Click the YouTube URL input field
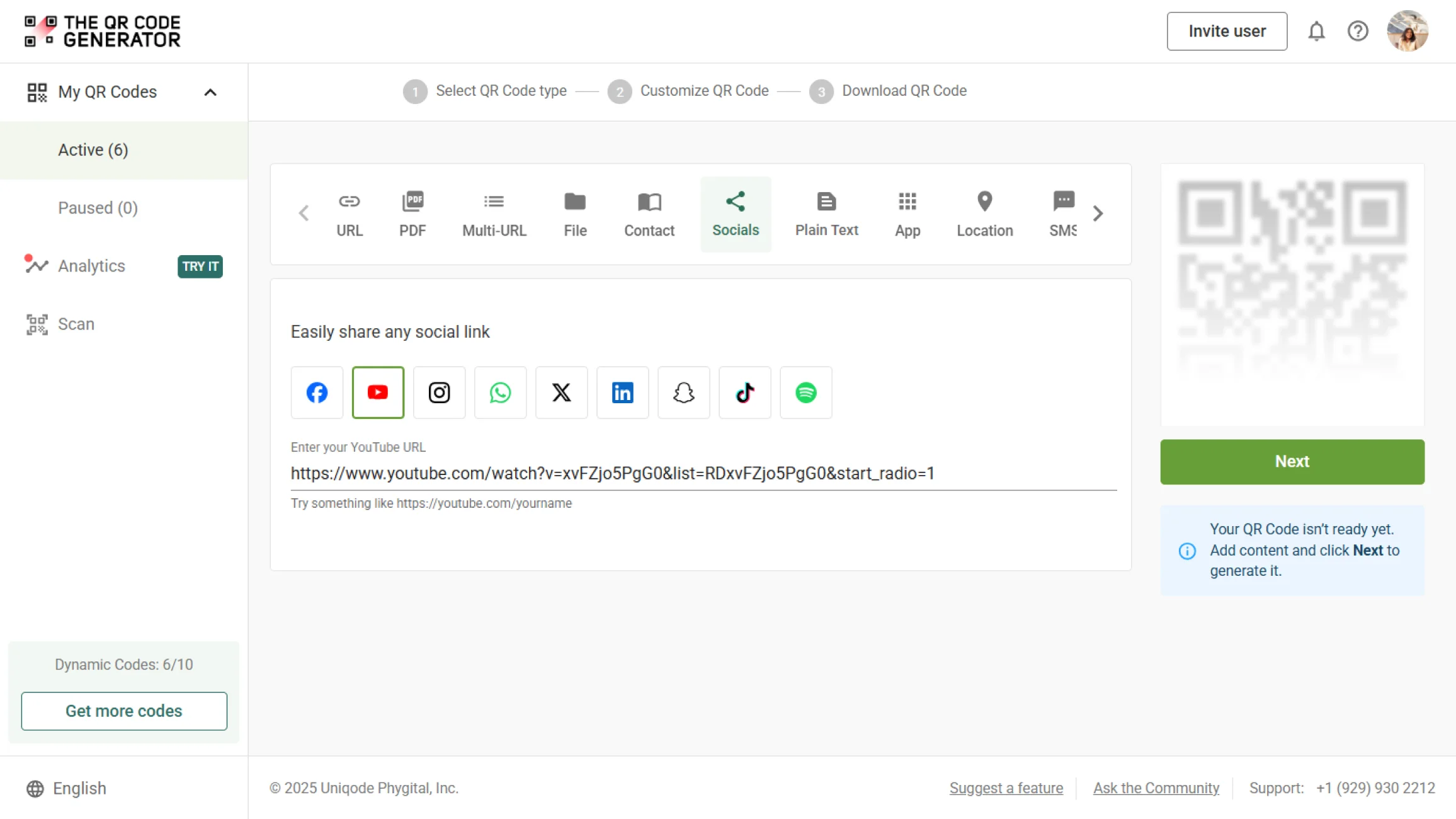Image resolution: width=1456 pixels, height=819 pixels. 703,474
